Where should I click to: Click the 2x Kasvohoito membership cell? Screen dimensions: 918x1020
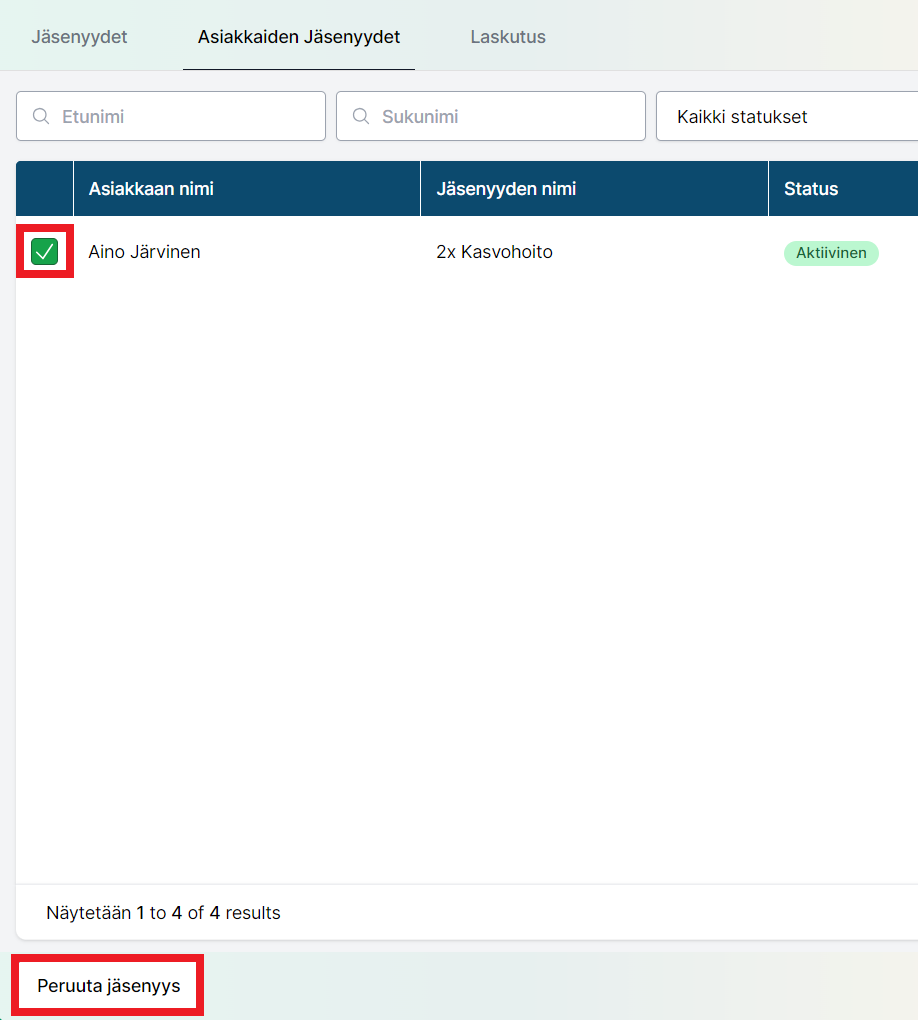click(494, 252)
